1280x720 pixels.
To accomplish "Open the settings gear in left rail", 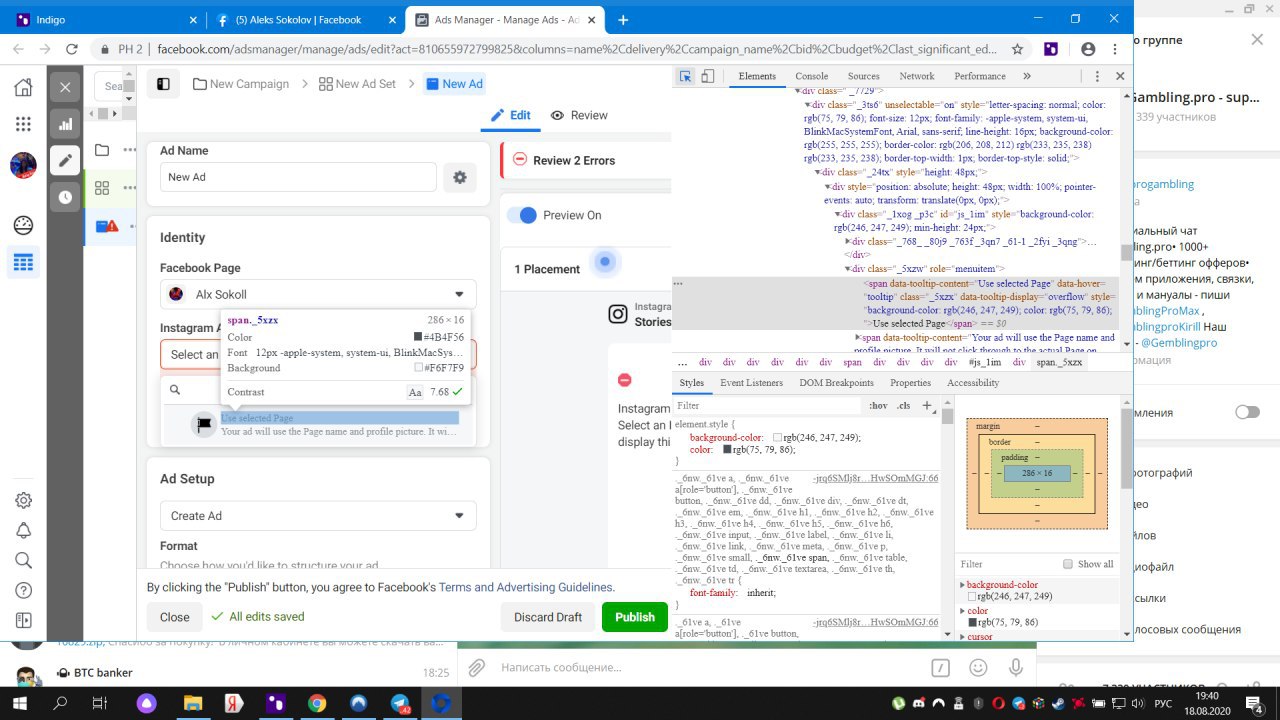I will pyautogui.click(x=23, y=500).
